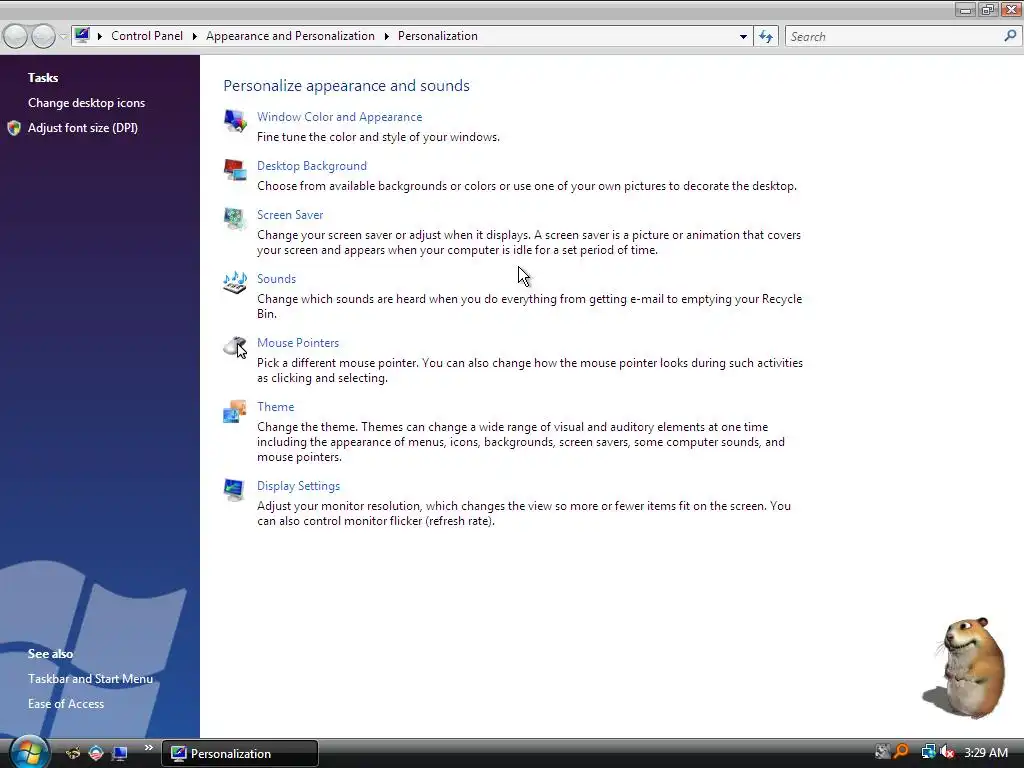Click the 3:29 AM clock
The width and height of the screenshot is (1024, 768).
(x=986, y=753)
